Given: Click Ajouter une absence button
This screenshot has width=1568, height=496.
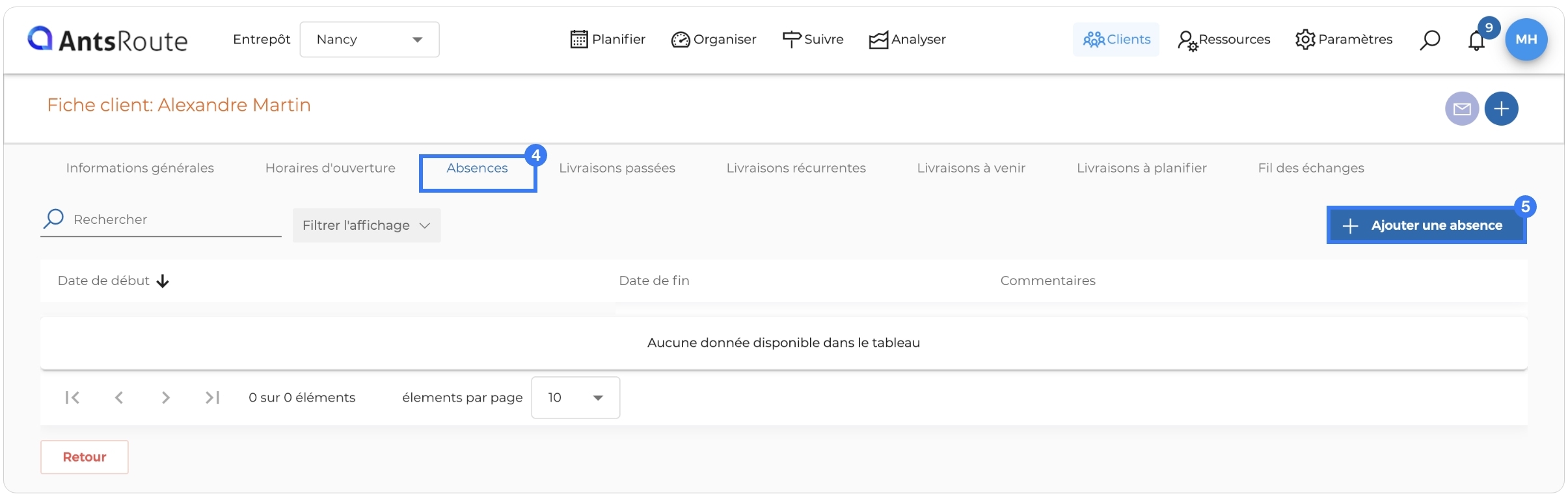Looking at the screenshot, I should (1426, 225).
